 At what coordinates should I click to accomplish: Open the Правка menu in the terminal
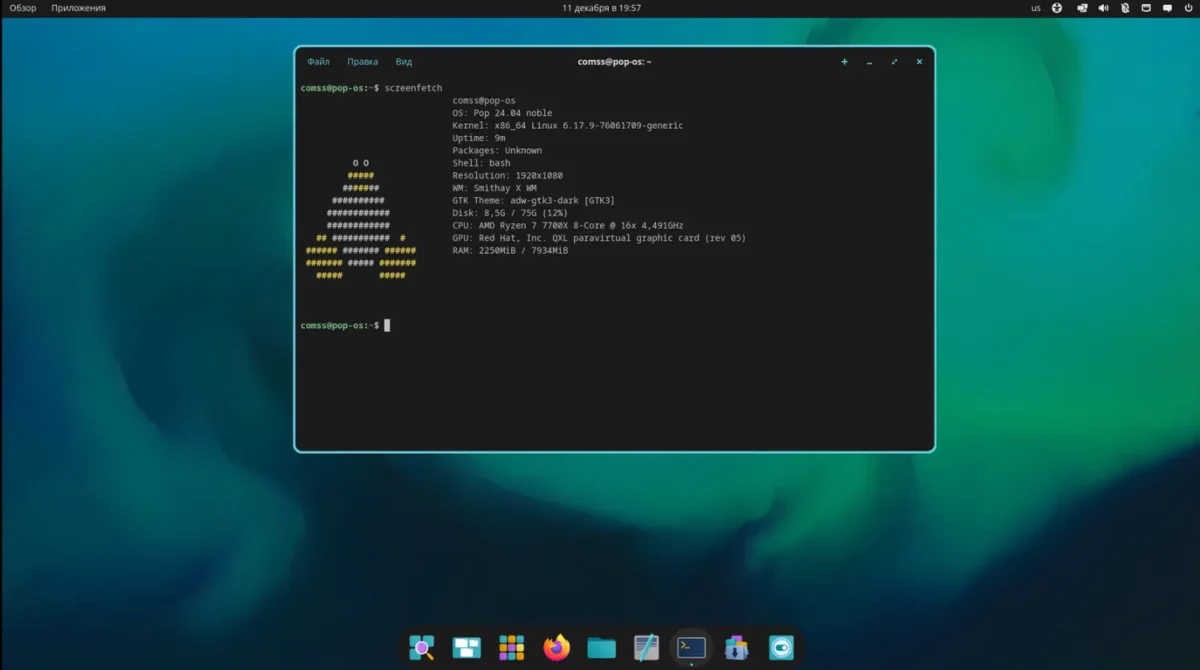[363, 61]
